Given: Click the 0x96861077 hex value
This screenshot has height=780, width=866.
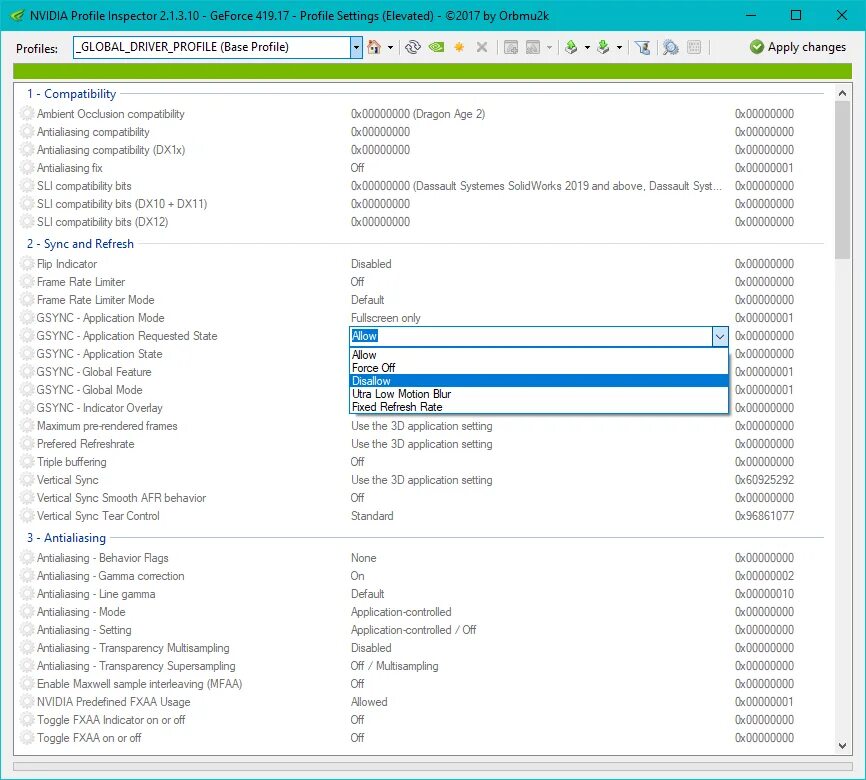Looking at the screenshot, I should 764,516.
